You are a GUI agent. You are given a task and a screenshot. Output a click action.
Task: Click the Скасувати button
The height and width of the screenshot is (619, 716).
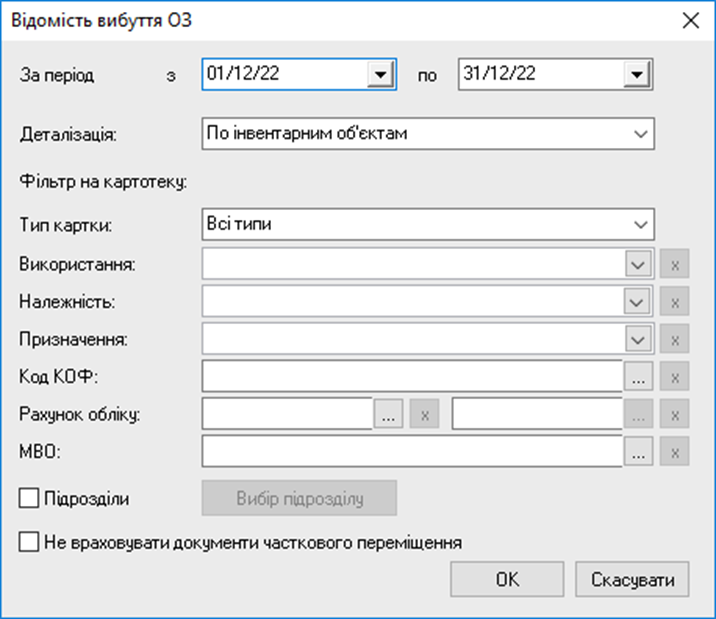(632, 579)
